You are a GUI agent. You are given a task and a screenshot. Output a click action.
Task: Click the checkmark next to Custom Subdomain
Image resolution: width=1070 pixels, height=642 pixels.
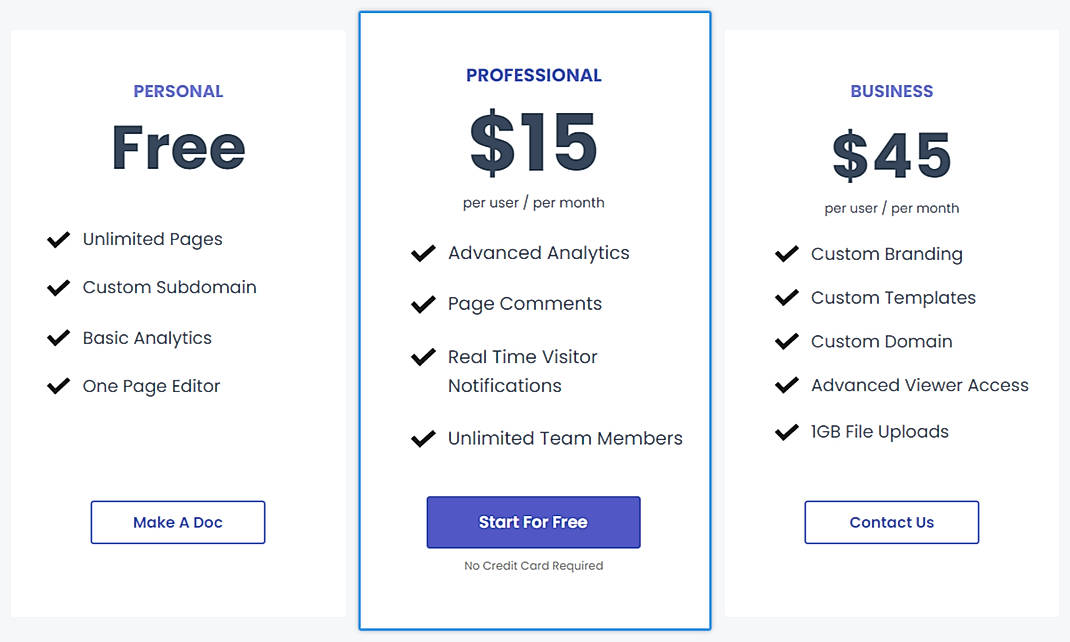point(58,288)
